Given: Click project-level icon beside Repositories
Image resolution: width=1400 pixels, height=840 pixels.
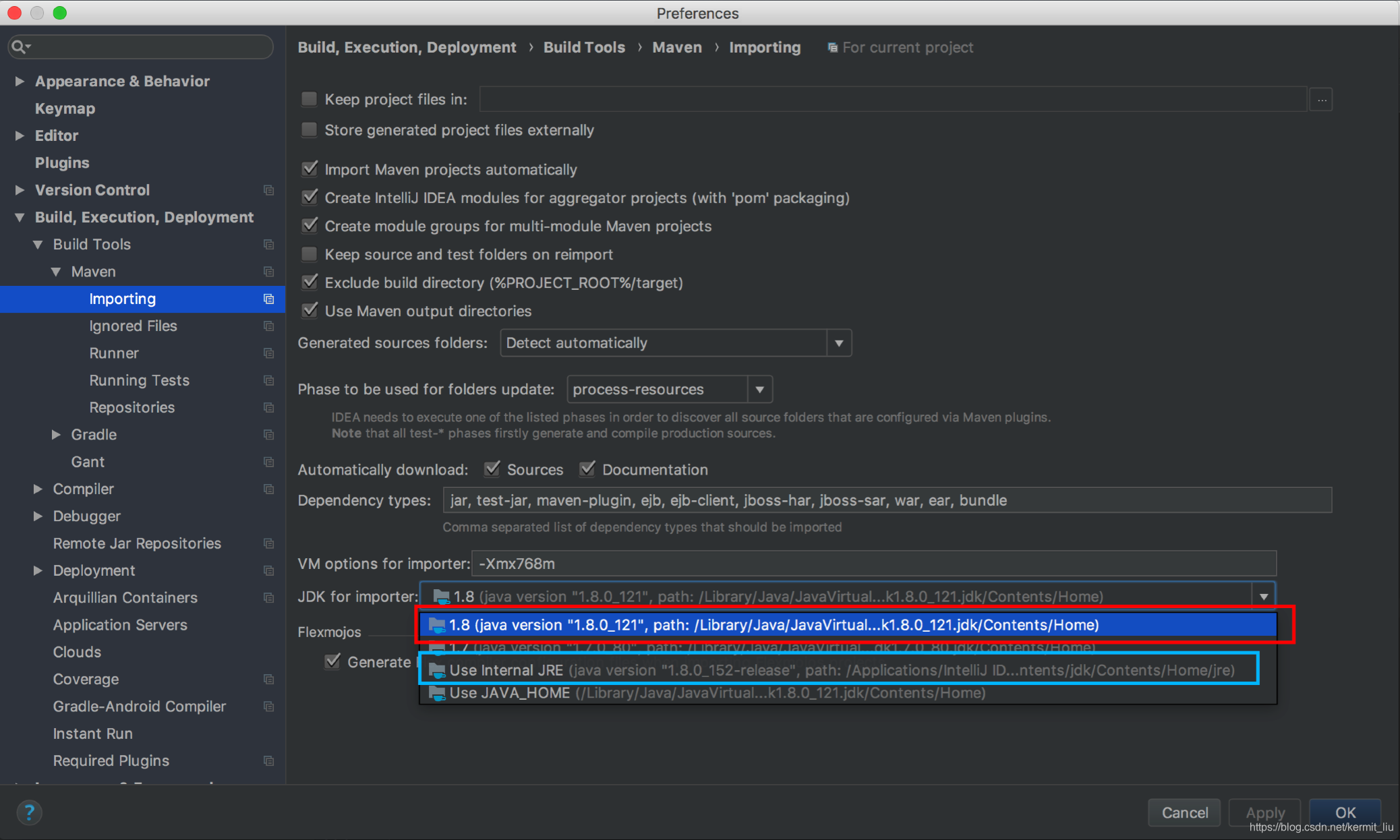Looking at the screenshot, I should coord(269,407).
